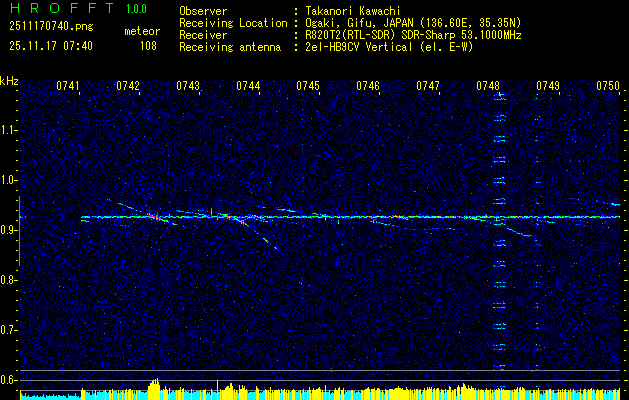Click the receiver info R820T2(RTL-SDR) SDR-Sharp
This screenshot has height=400, width=629.
point(381,35)
